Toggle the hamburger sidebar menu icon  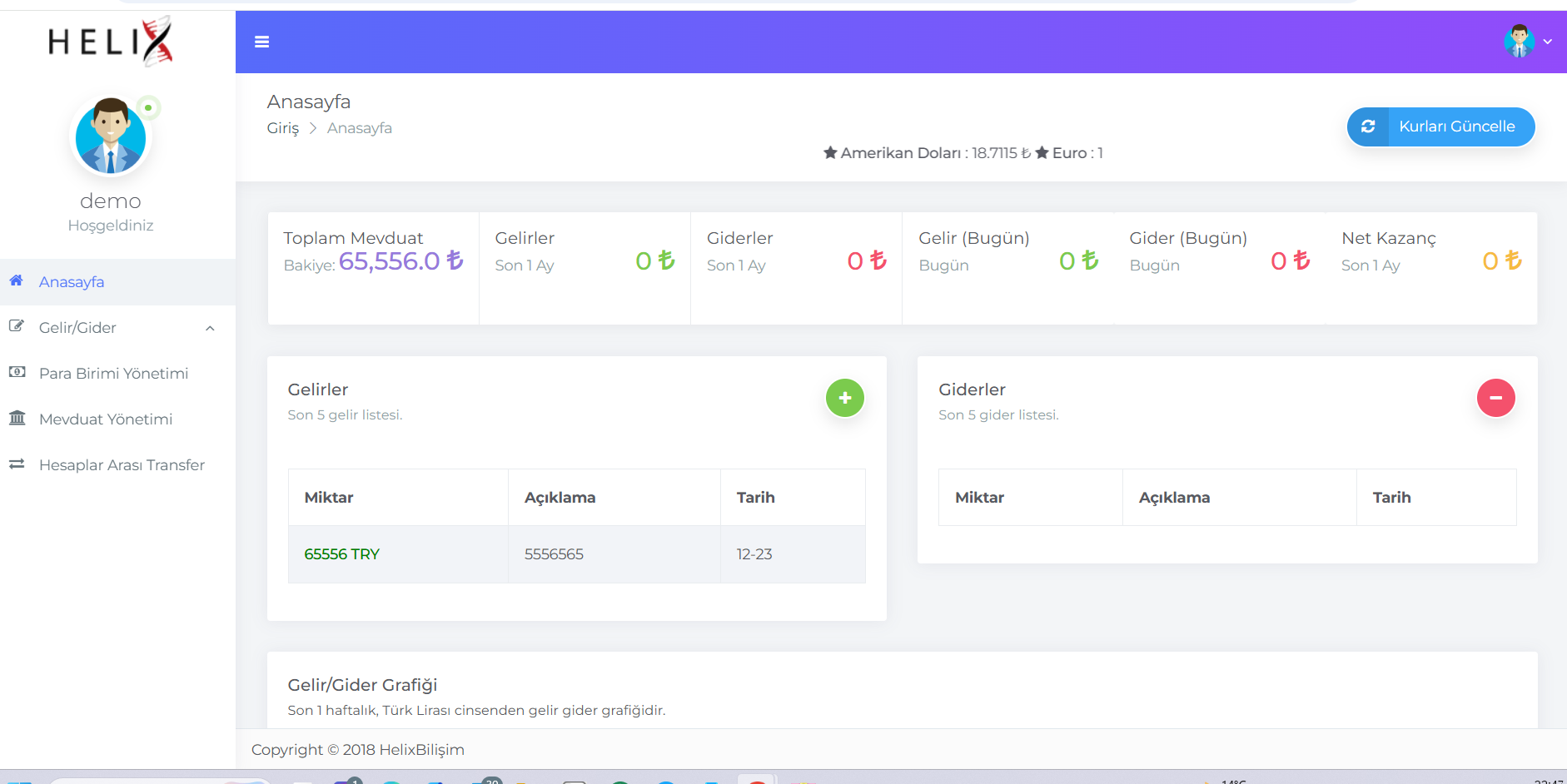[x=261, y=42]
